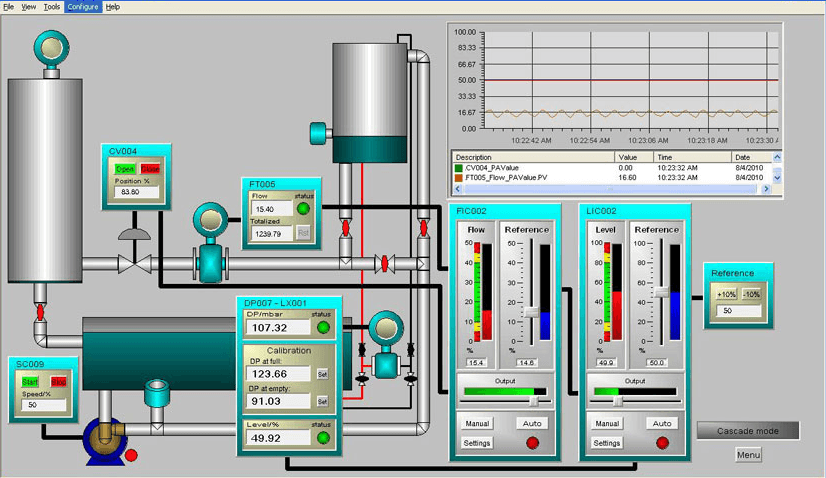This screenshot has height=478, width=826.
Task: Click the Cascade mode button
Action: pyautogui.click(x=748, y=431)
